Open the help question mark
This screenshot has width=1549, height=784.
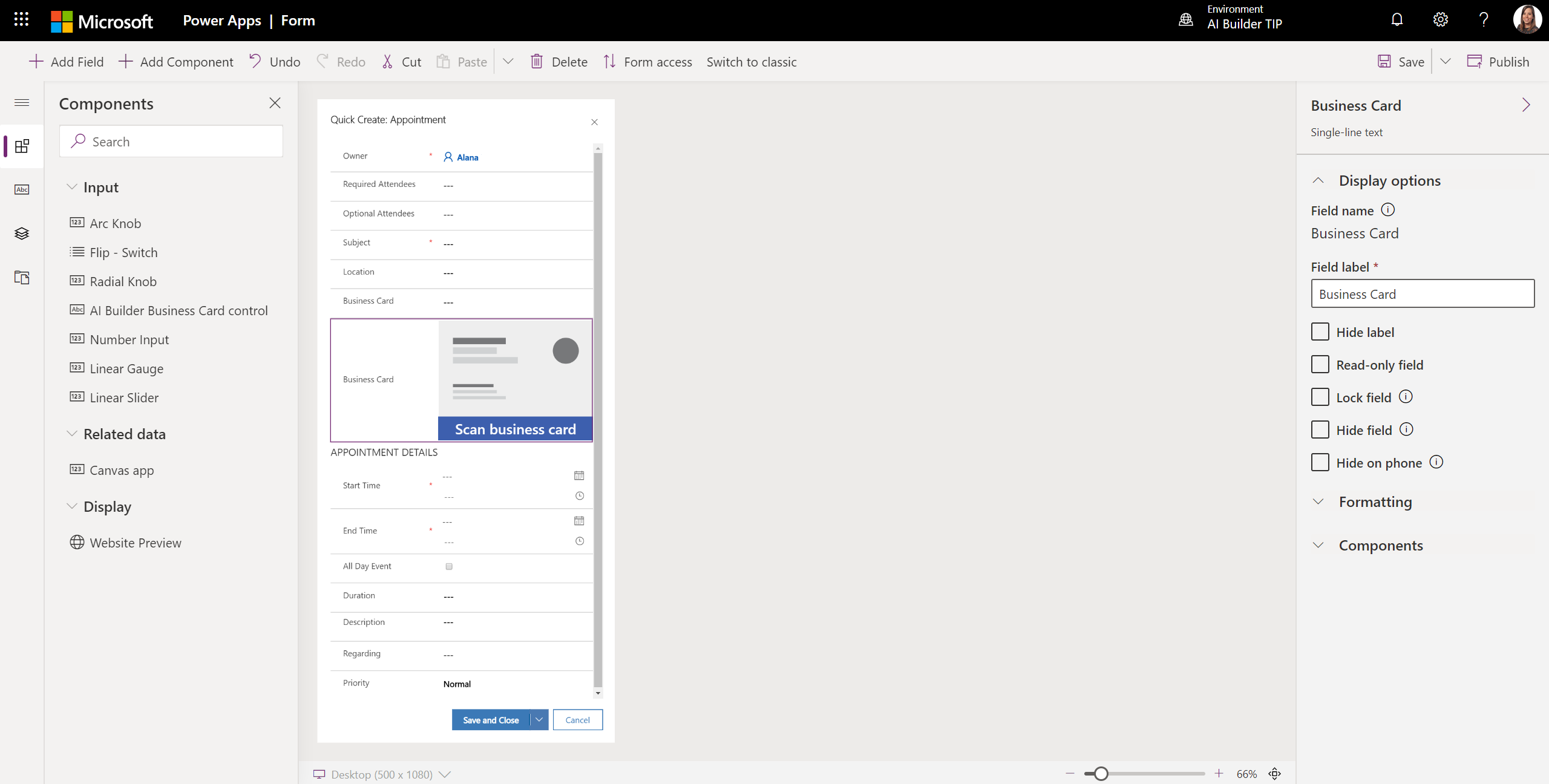point(1483,20)
